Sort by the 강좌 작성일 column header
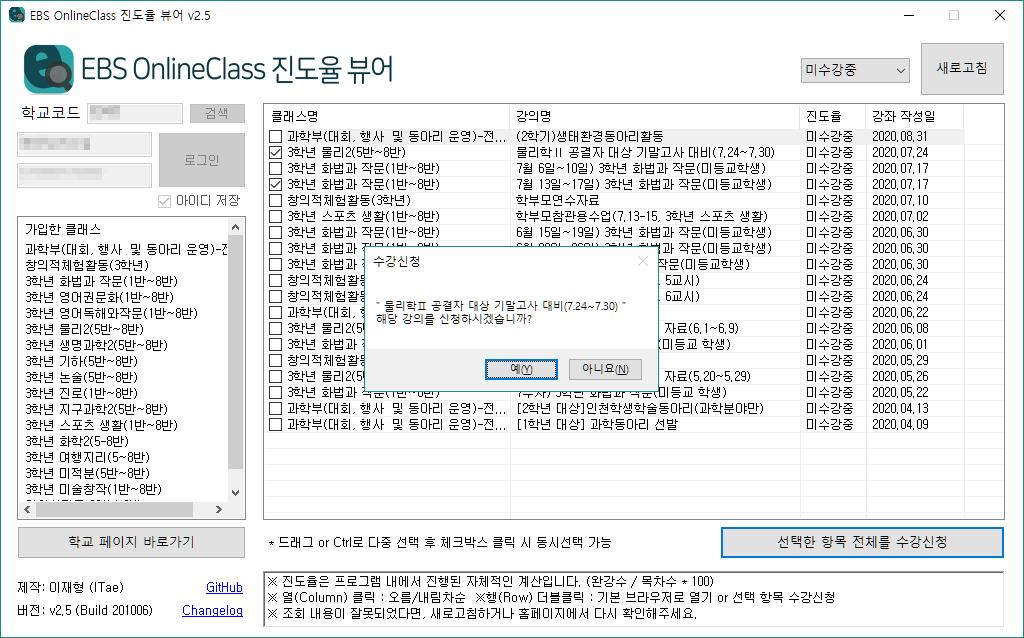The image size is (1024, 638). [914, 116]
